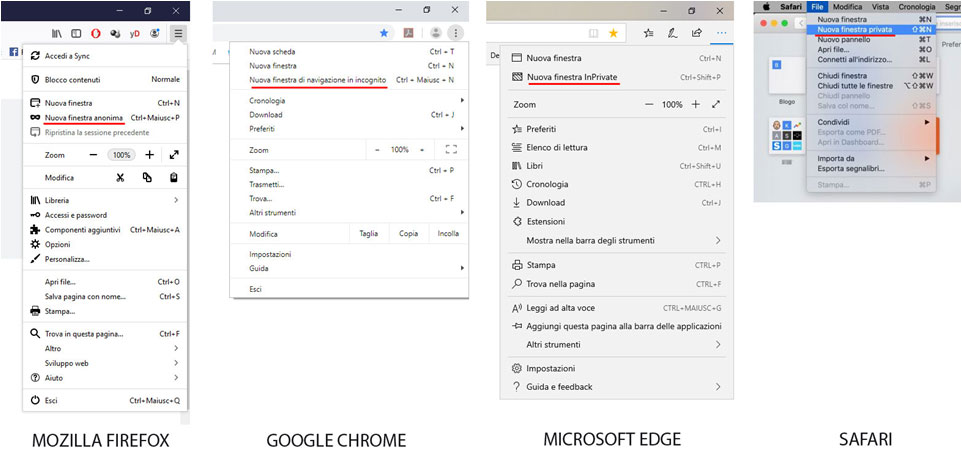This screenshot has width=962, height=455.
Task: Click the Chrome bookmark star icon
Action: tap(384, 33)
